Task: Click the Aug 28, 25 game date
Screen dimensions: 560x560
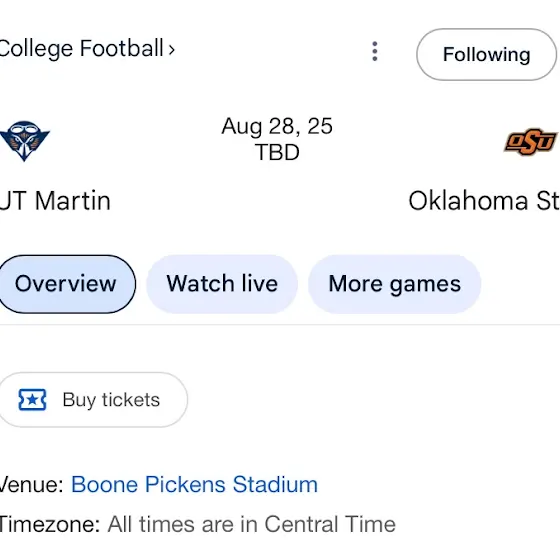Action: (x=277, y=126)
